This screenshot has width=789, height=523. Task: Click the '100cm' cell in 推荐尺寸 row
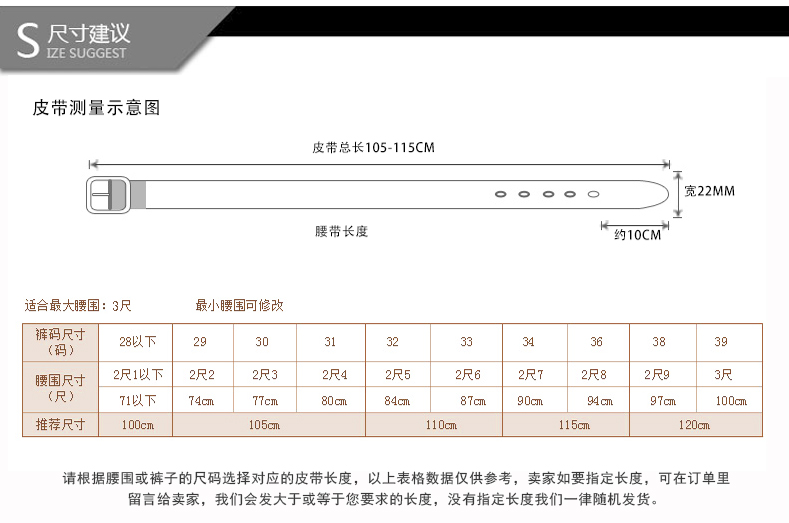click(x=137, y=425)
